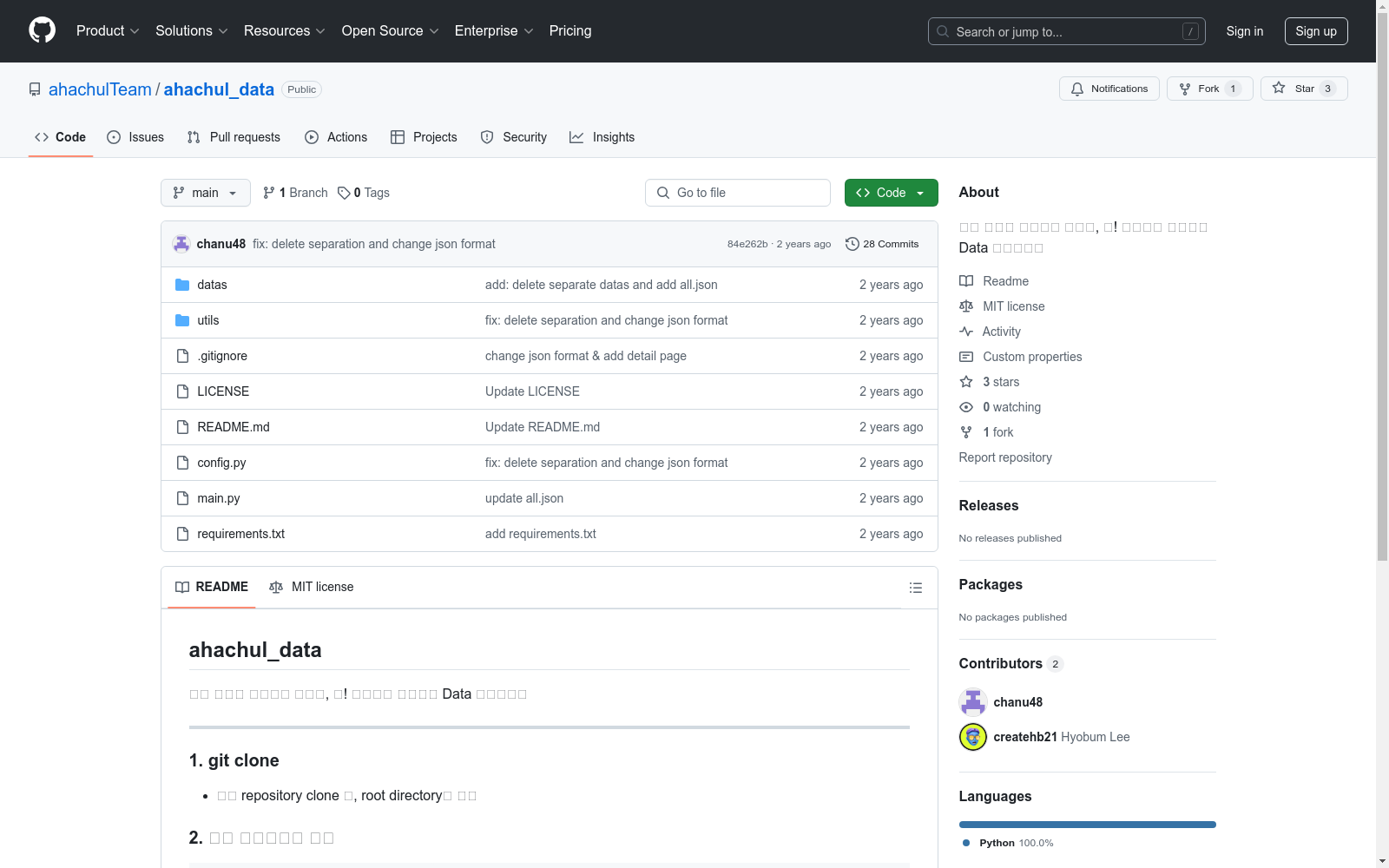Viewport: 1389px width, 868px height.
Task: Click the repository icon before ahachulTeam
Action: pos(35,89)
